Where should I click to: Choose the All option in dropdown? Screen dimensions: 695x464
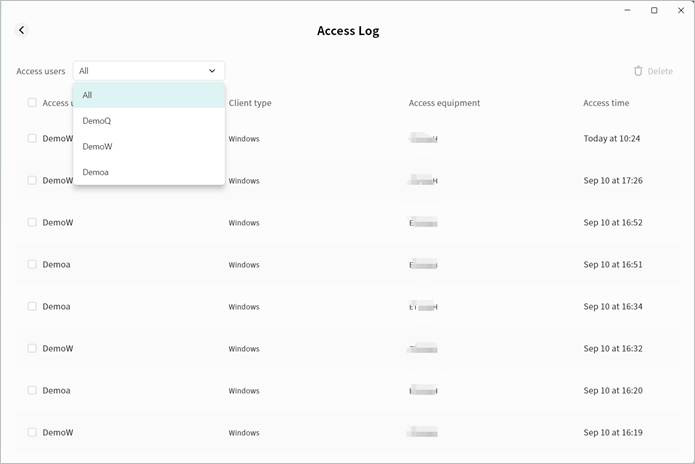(x=148, y=95)
